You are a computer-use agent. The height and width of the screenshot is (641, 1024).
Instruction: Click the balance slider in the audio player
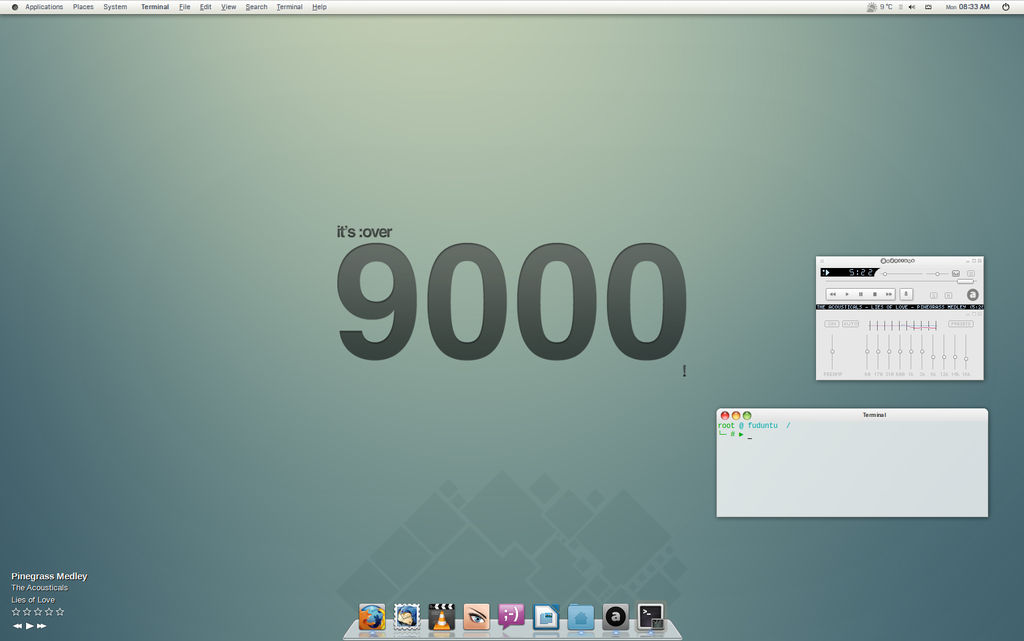937,274
